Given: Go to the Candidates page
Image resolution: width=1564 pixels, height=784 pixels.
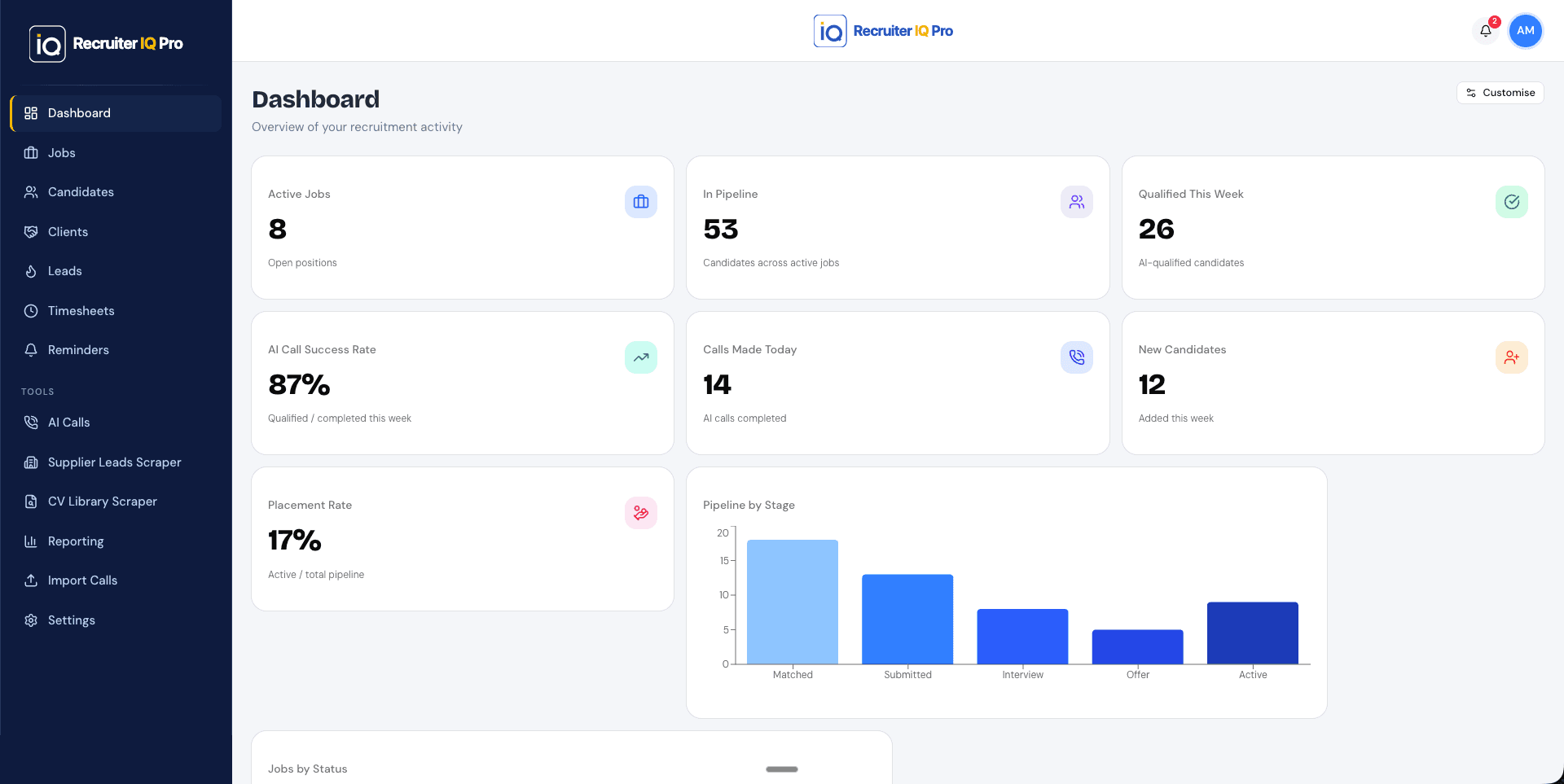Looking at the screenshot, I should click(116, 192).
